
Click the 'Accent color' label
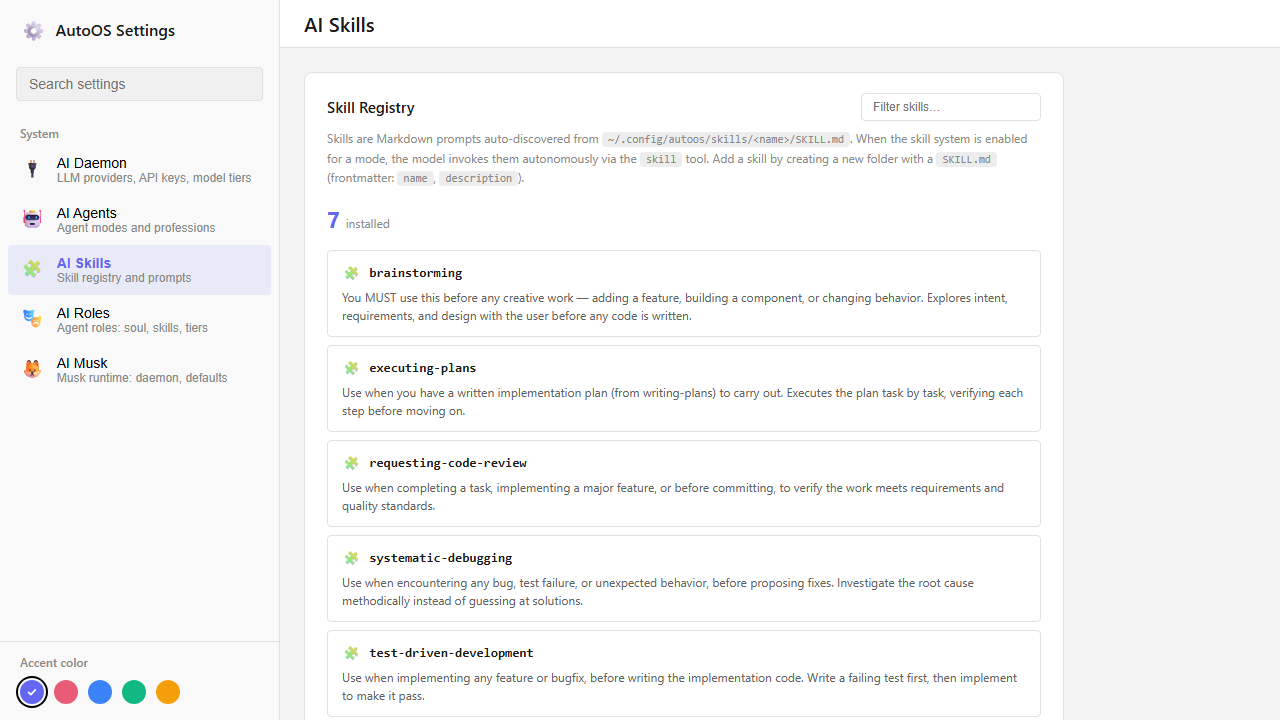tap(54, 663)
